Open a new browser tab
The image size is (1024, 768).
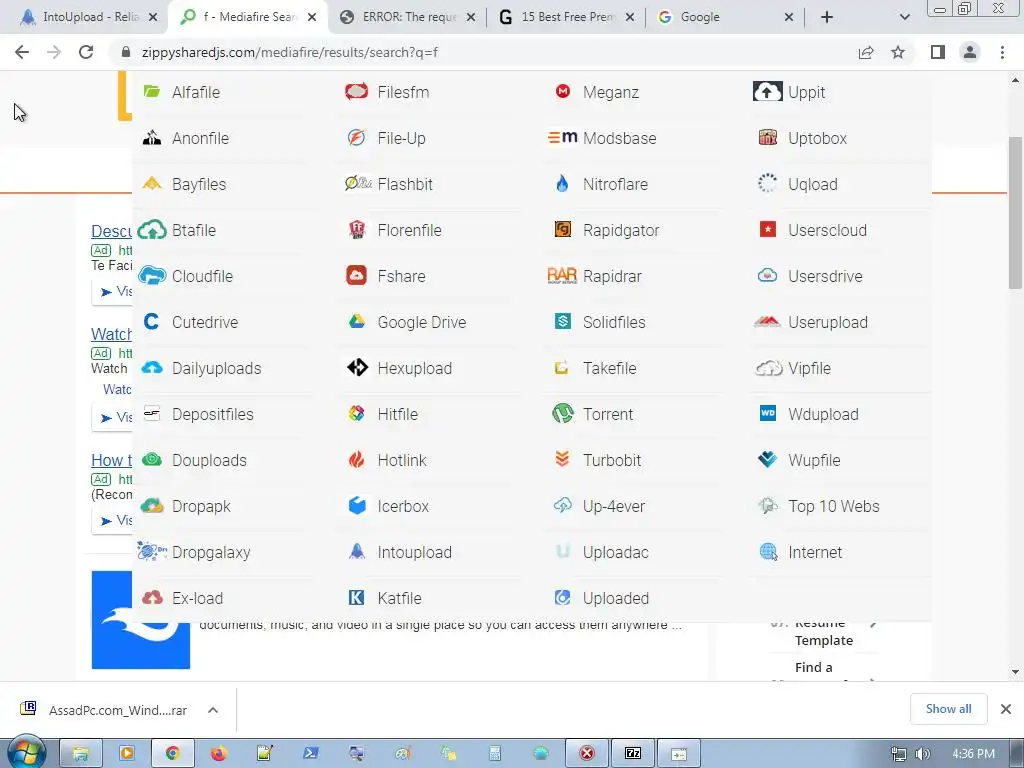(x=827, y=17)
